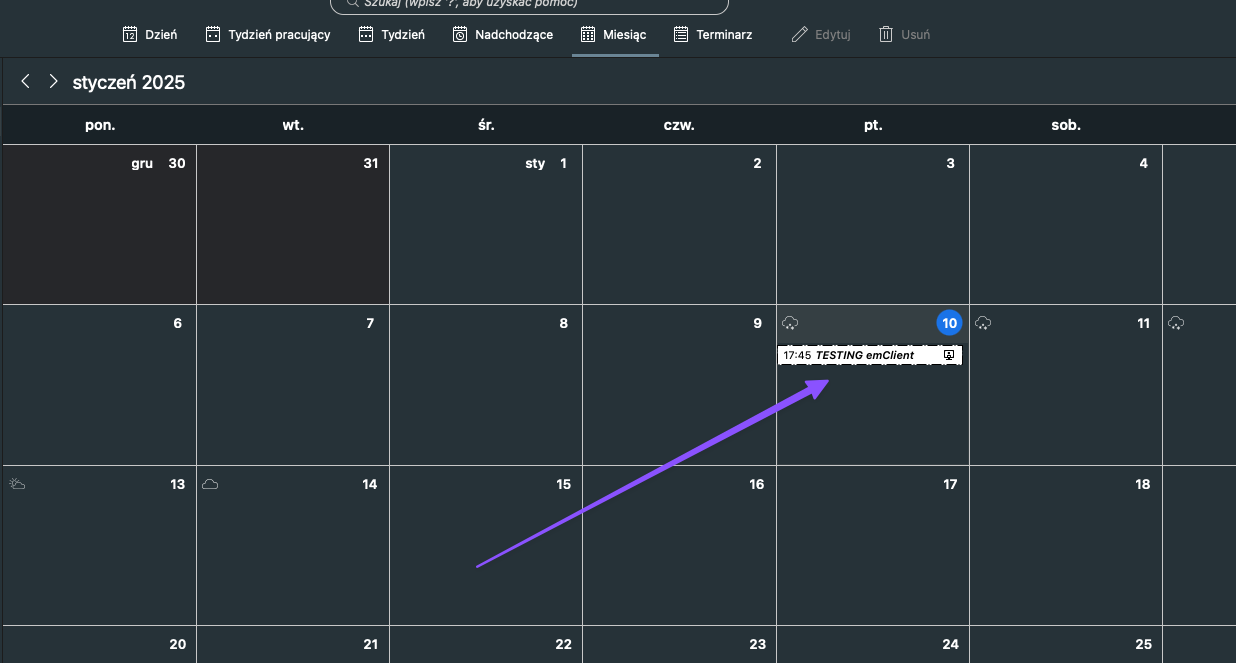Screen dimensions: 1236x663
Task: Click the screen icon on TESTING emClient event
Action: tap(949, 355)
